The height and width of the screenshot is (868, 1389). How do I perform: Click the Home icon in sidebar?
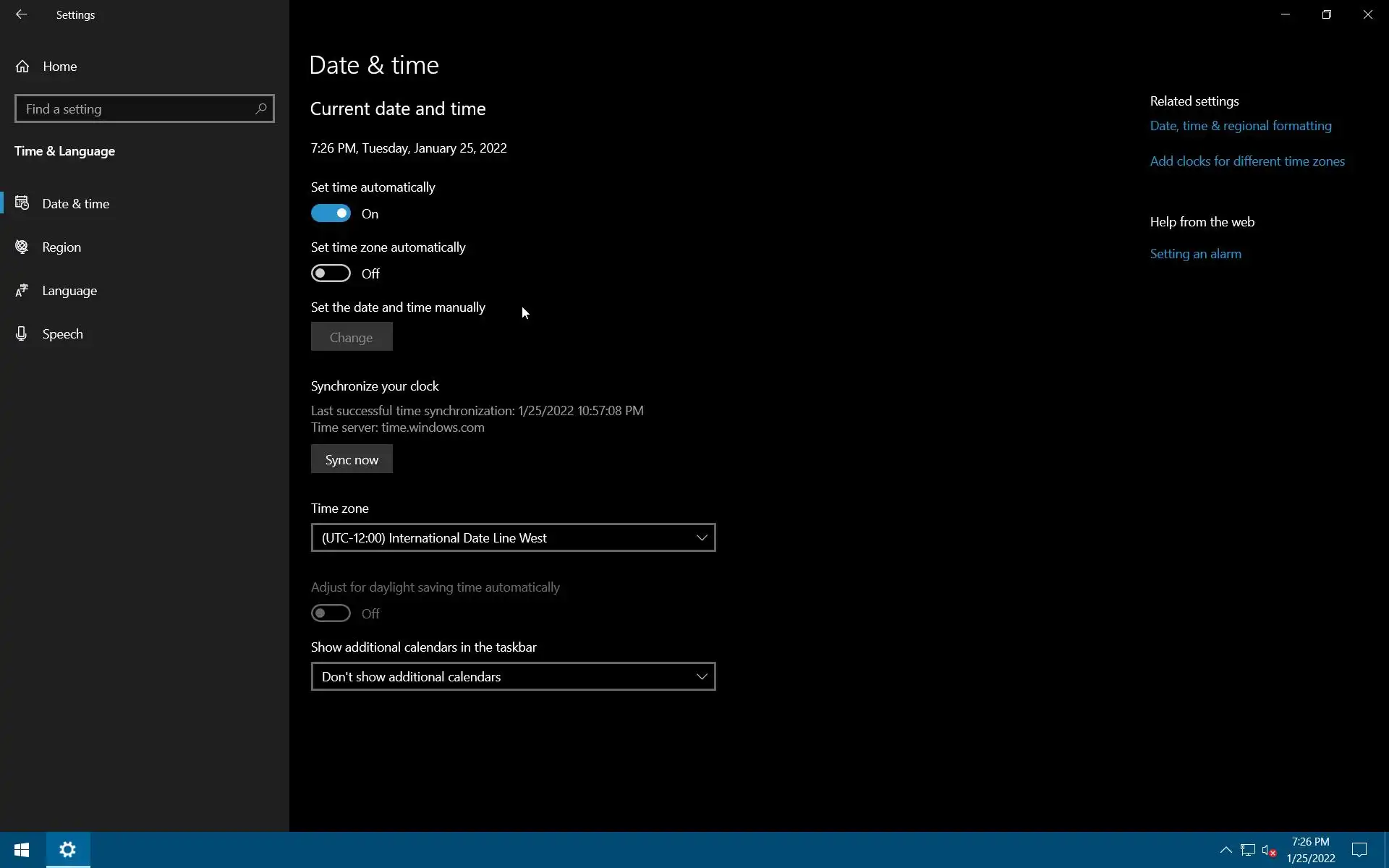click(x=22, y=67)
